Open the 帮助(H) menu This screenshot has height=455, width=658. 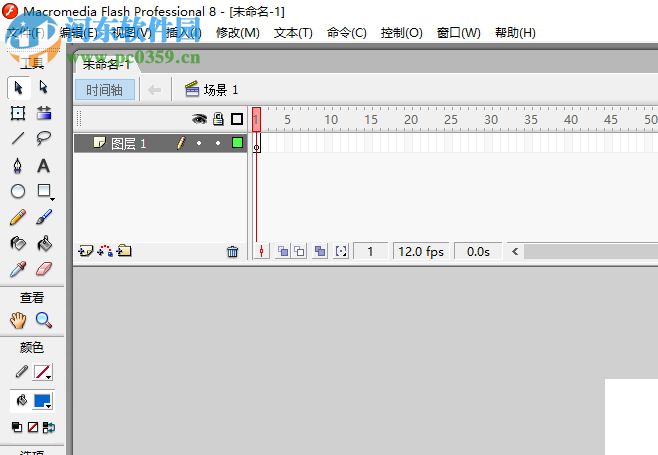515,32
